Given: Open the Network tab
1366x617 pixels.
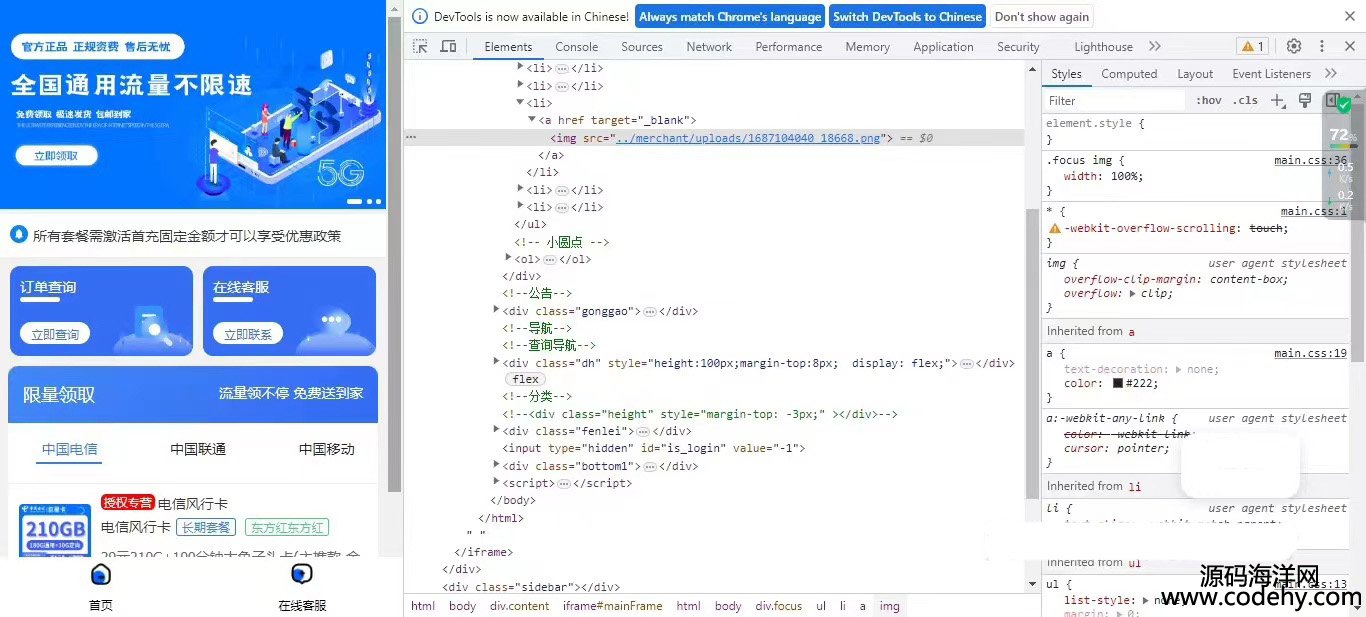Looking at the screenshot, I should point(709,46).
